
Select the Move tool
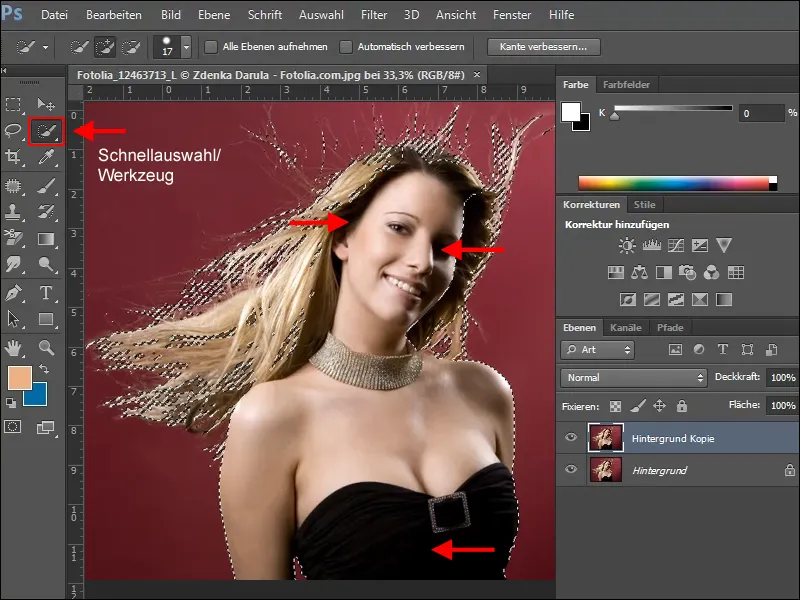(x=46, y=104)
